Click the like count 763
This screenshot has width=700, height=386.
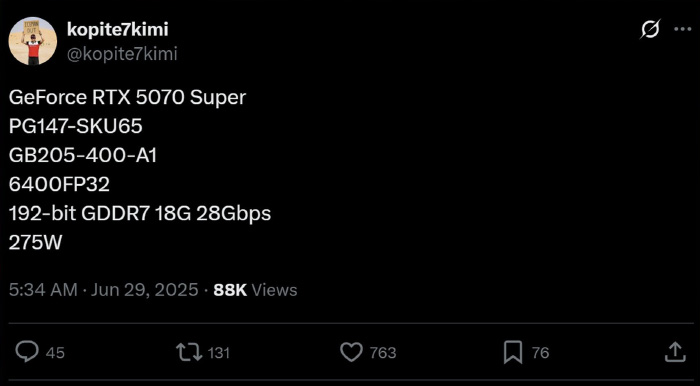pos(383,353)
